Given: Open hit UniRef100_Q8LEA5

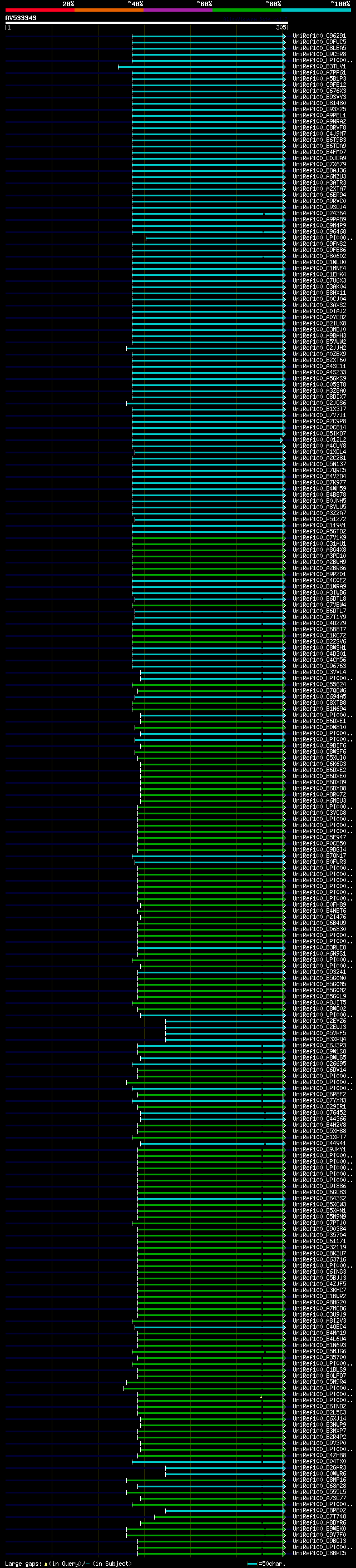Looking at the screenshot, I should pyautogui.click(x=319, y=48).
